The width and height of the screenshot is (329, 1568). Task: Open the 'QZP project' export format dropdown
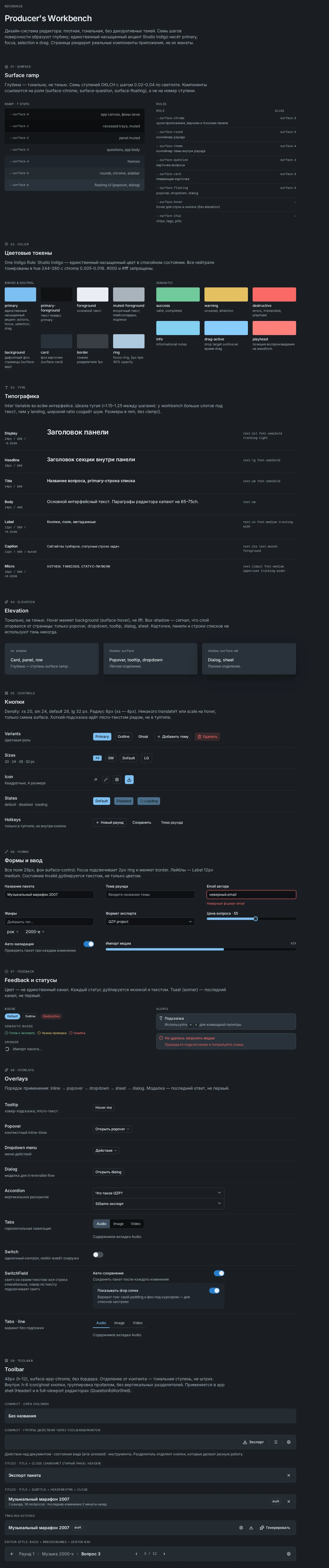150,922
